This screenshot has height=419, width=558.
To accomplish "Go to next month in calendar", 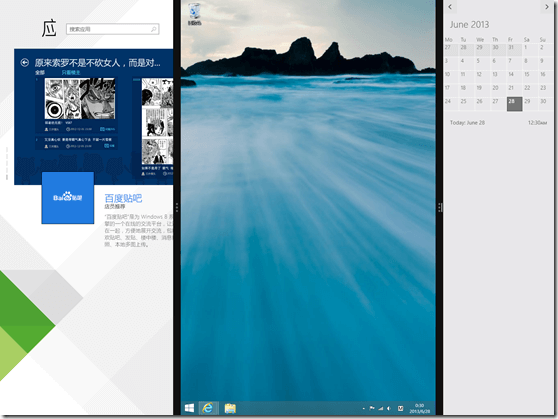I will coord(547,7).
